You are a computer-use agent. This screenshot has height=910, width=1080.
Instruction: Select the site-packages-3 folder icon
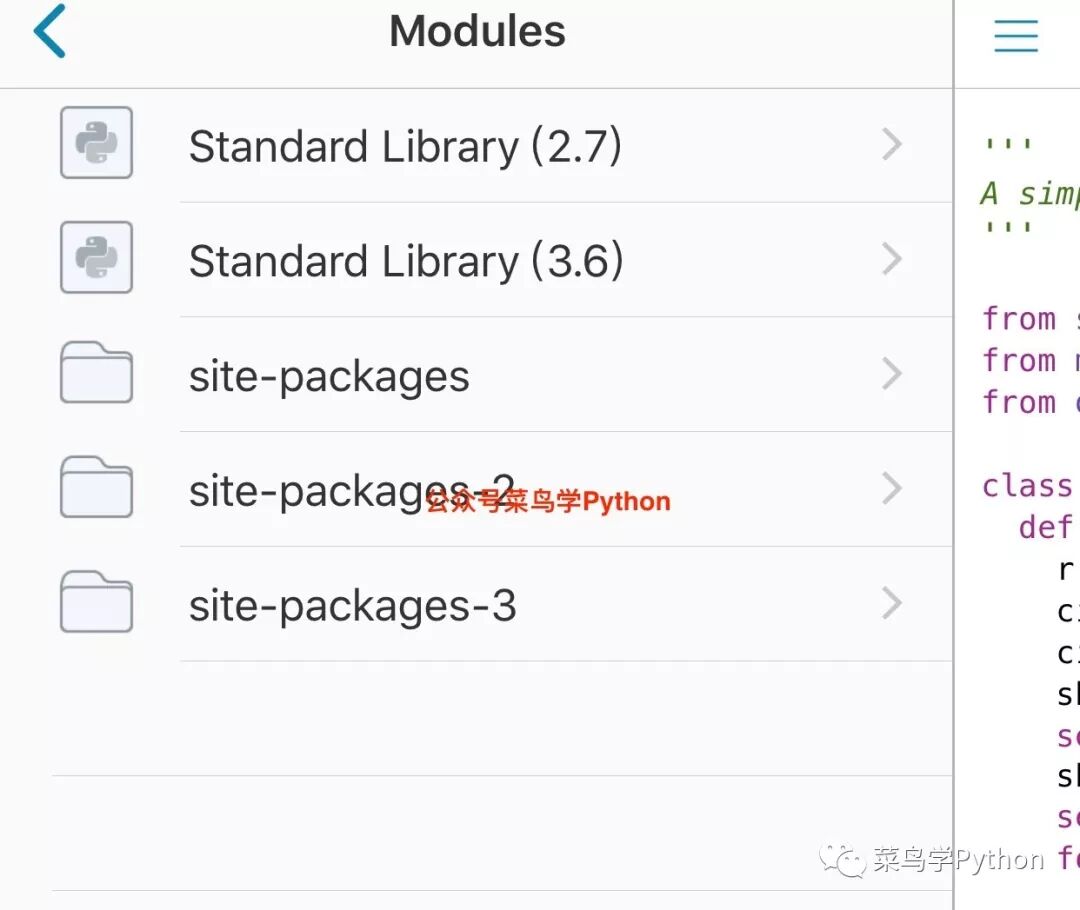[x=96, y=601]
